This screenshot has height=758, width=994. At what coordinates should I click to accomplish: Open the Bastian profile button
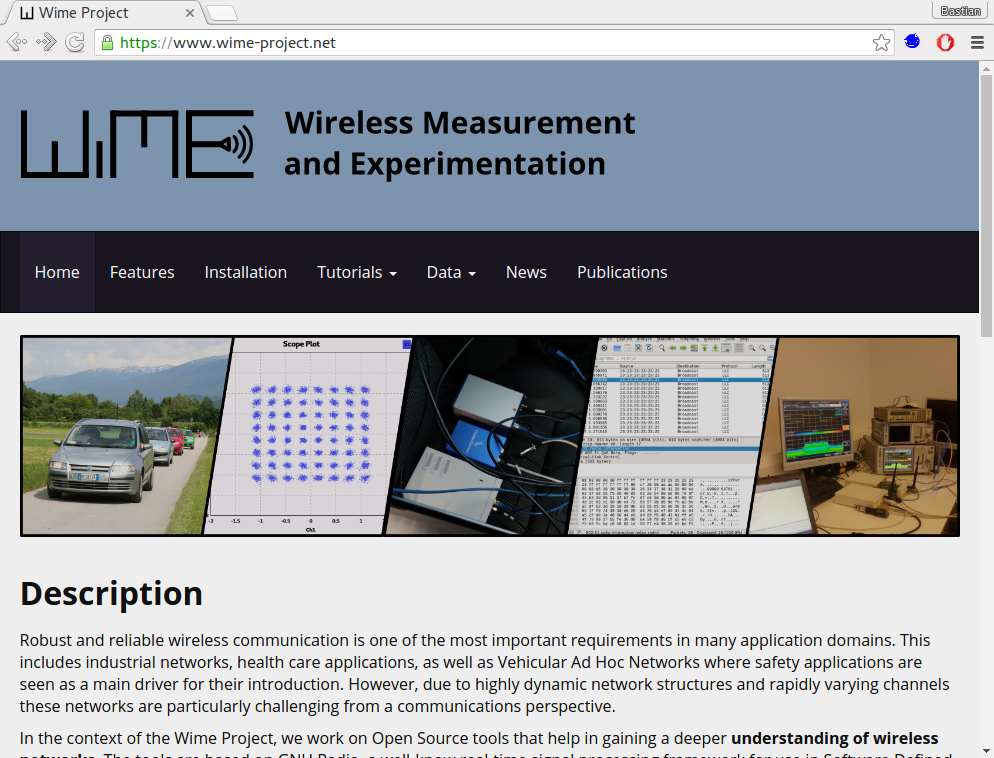pyautogui.click(x=962, y=11)
